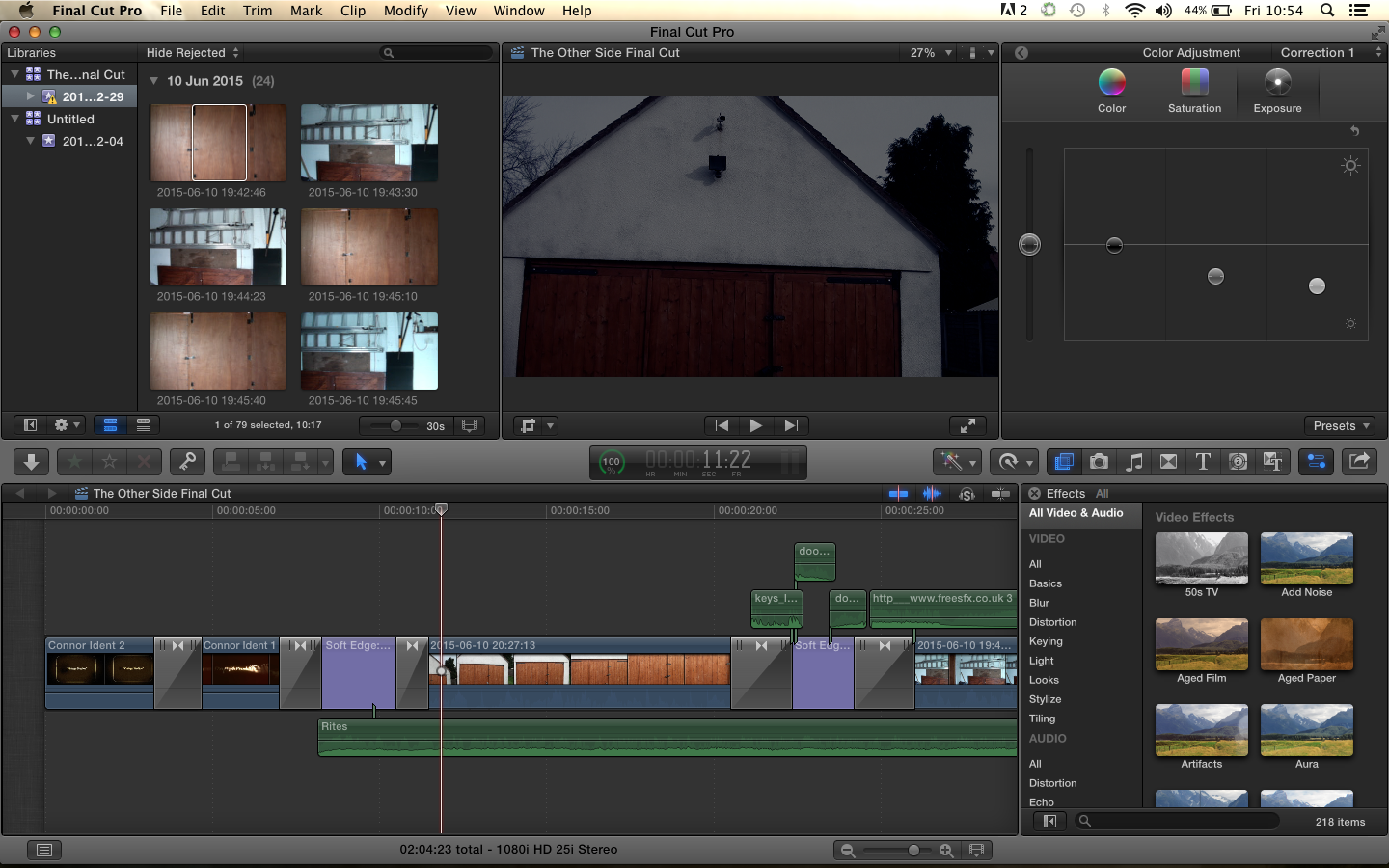Open the Wi-Fi status menu
Image resolution: width=1389 pixels, height=868 pixels.
coord(1135,11)
